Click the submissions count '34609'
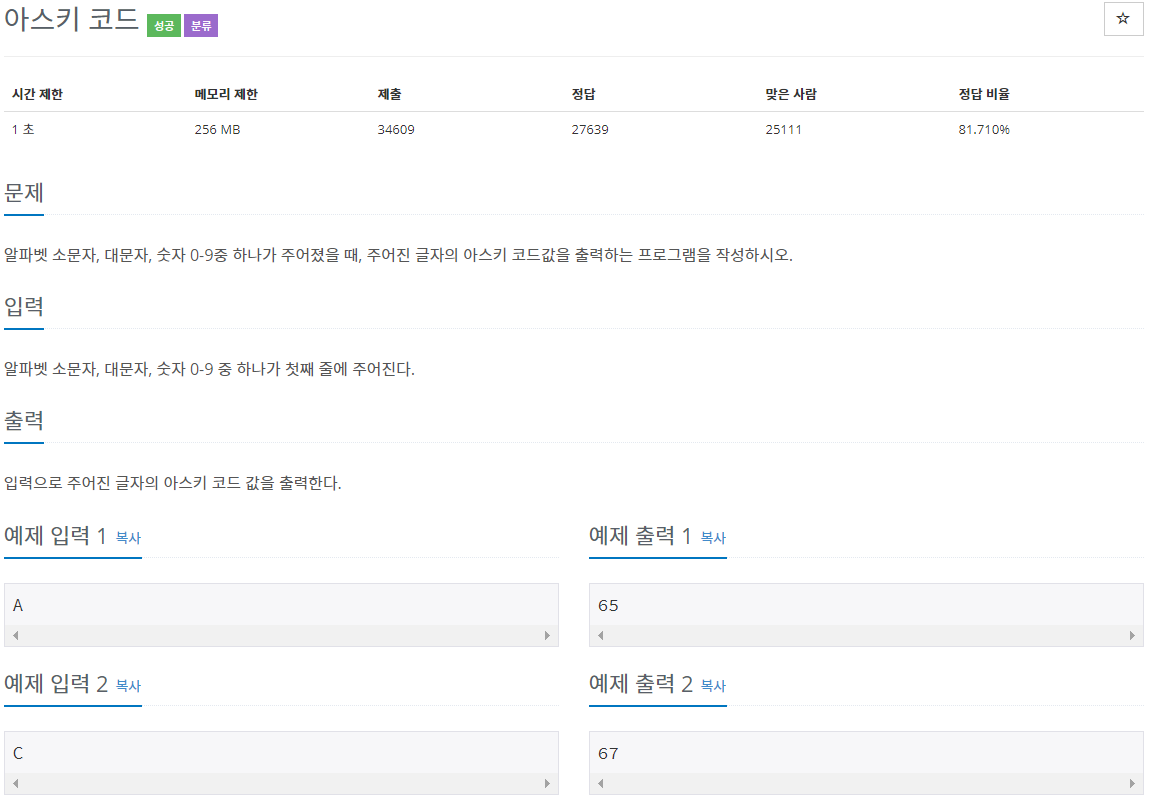This screenshot has width=1150, height=800. [x=396, y=130]
